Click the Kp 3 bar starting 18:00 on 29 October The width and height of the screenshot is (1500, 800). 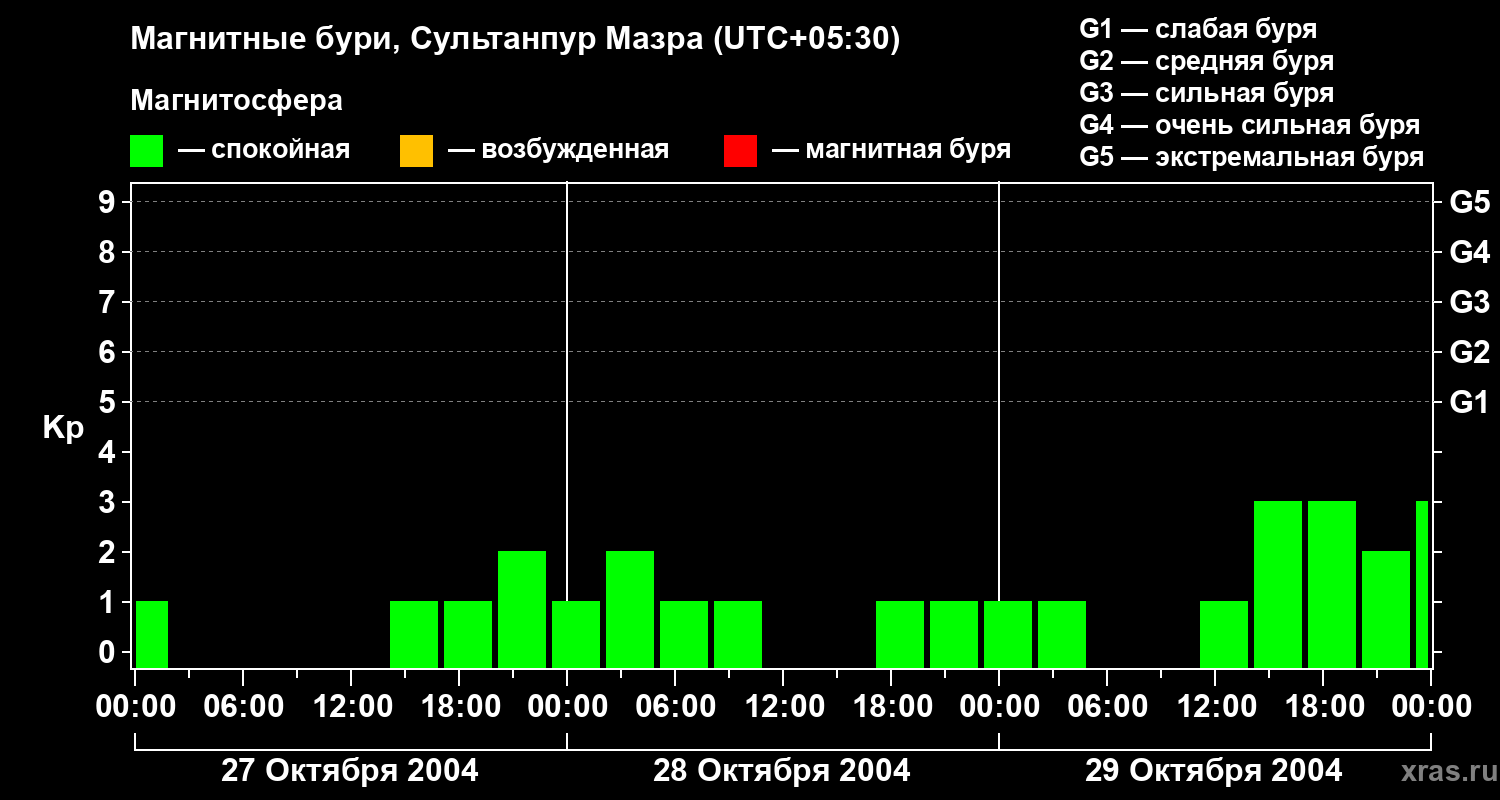click(x=1332, y=585)
